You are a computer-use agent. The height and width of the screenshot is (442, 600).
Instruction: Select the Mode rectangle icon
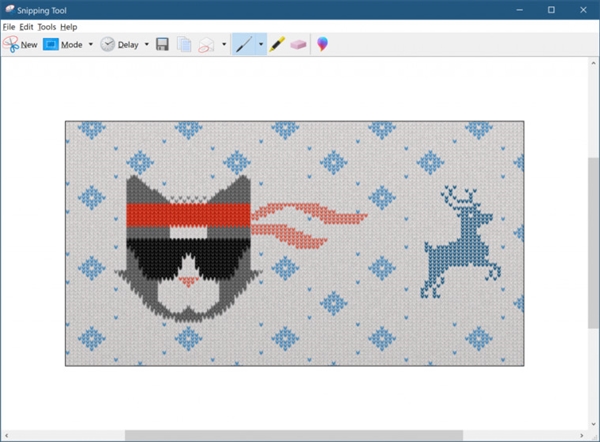coord(51,44)
